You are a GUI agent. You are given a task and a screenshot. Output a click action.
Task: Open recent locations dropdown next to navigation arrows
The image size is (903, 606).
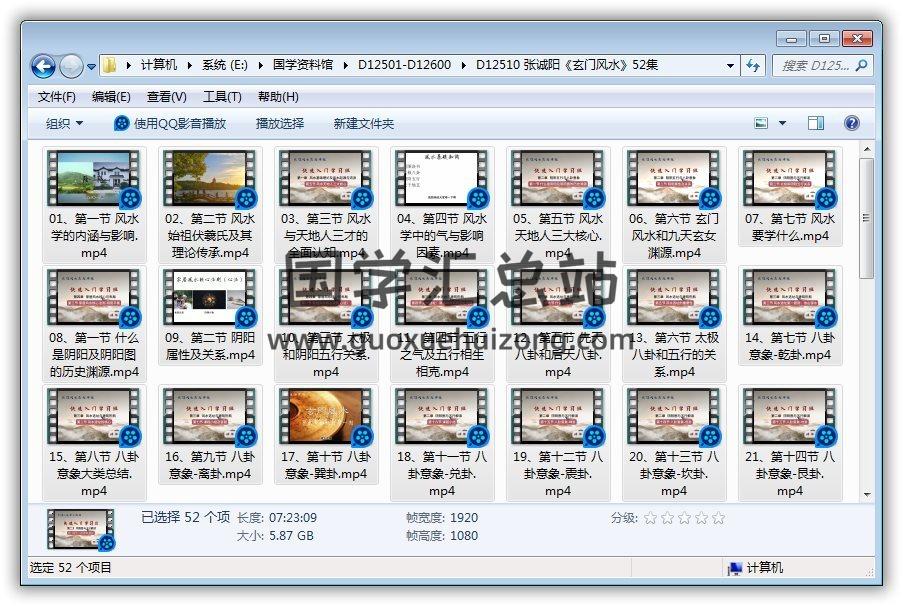click(92, 67)
